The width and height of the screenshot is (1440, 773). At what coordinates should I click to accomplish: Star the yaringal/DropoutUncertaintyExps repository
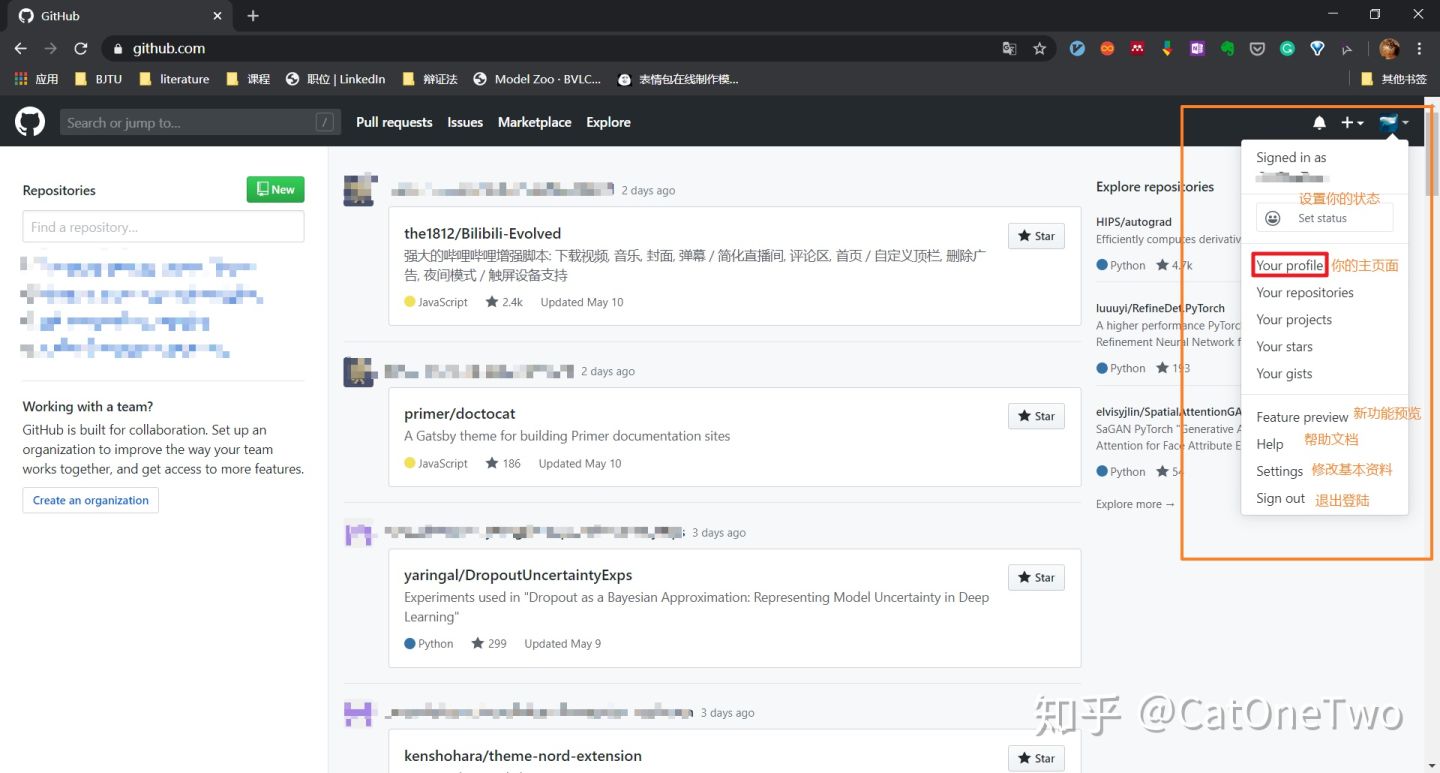click(1036, 577)
